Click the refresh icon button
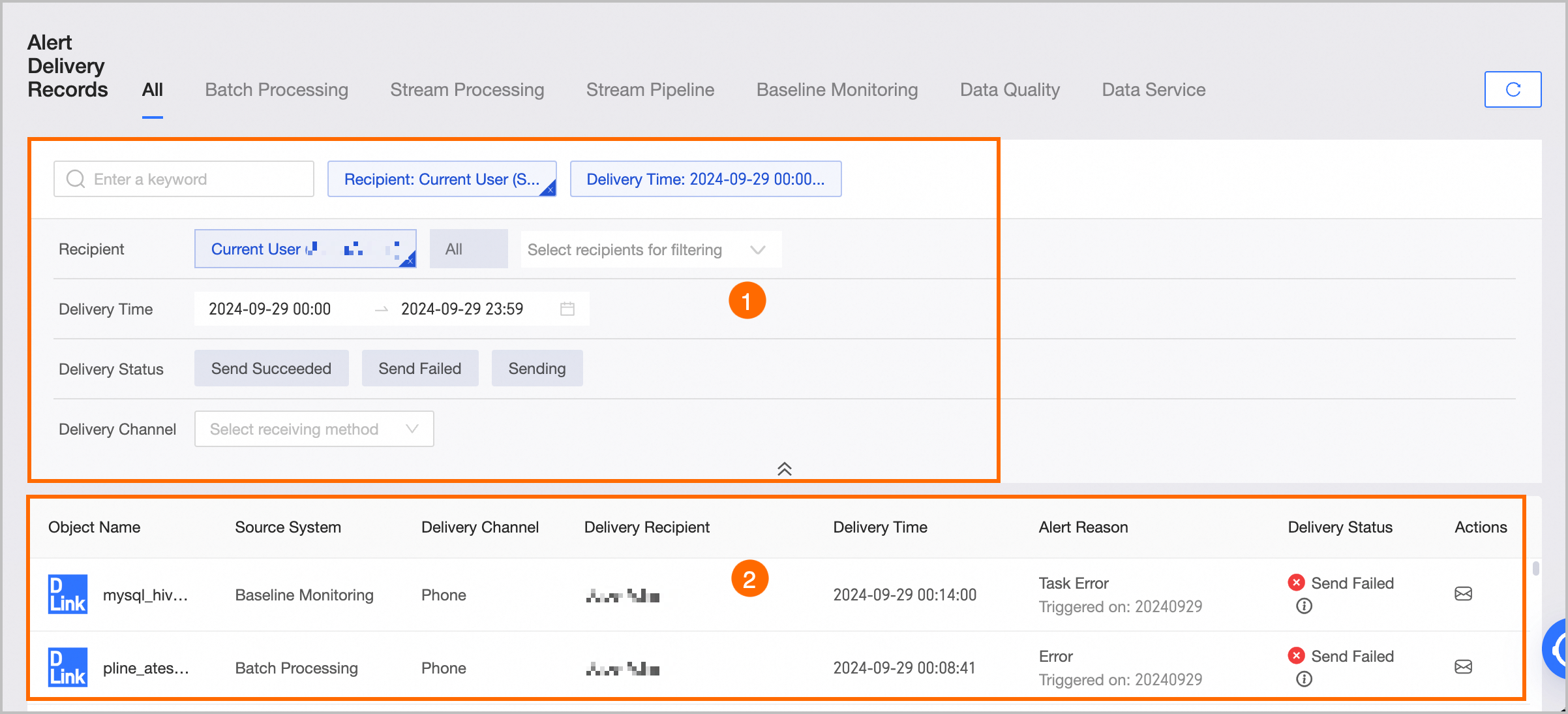Viewport: 1568px width, 714px height. pyautogui.click(x=1513, y=89)
